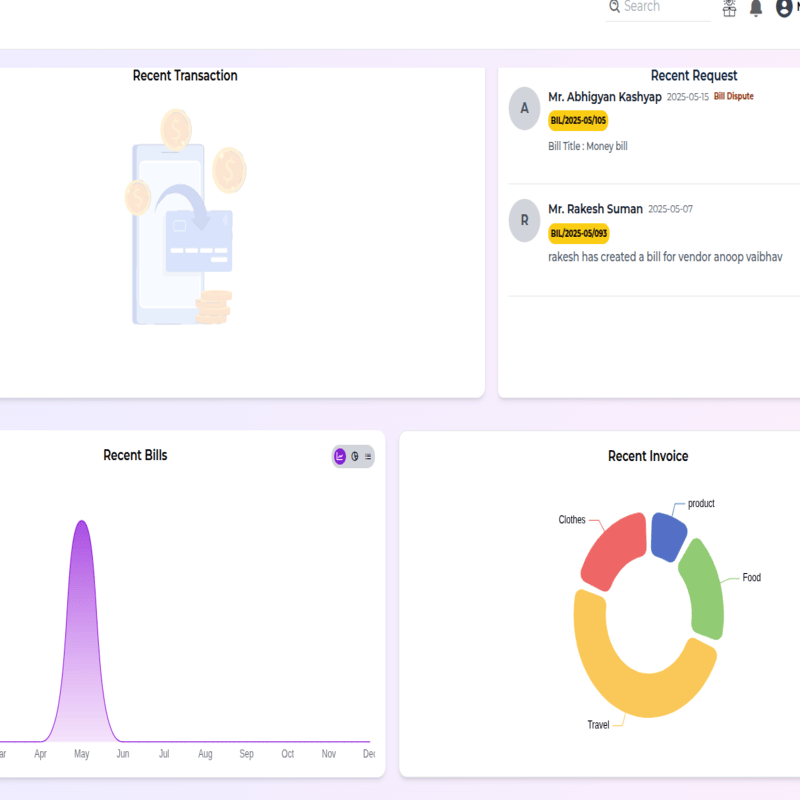Image resolution: width=800 pixels, height=800 pixels.
Task: Switch Recent Bills to list view
Action: pyautogui.click(x=368, y=456)
